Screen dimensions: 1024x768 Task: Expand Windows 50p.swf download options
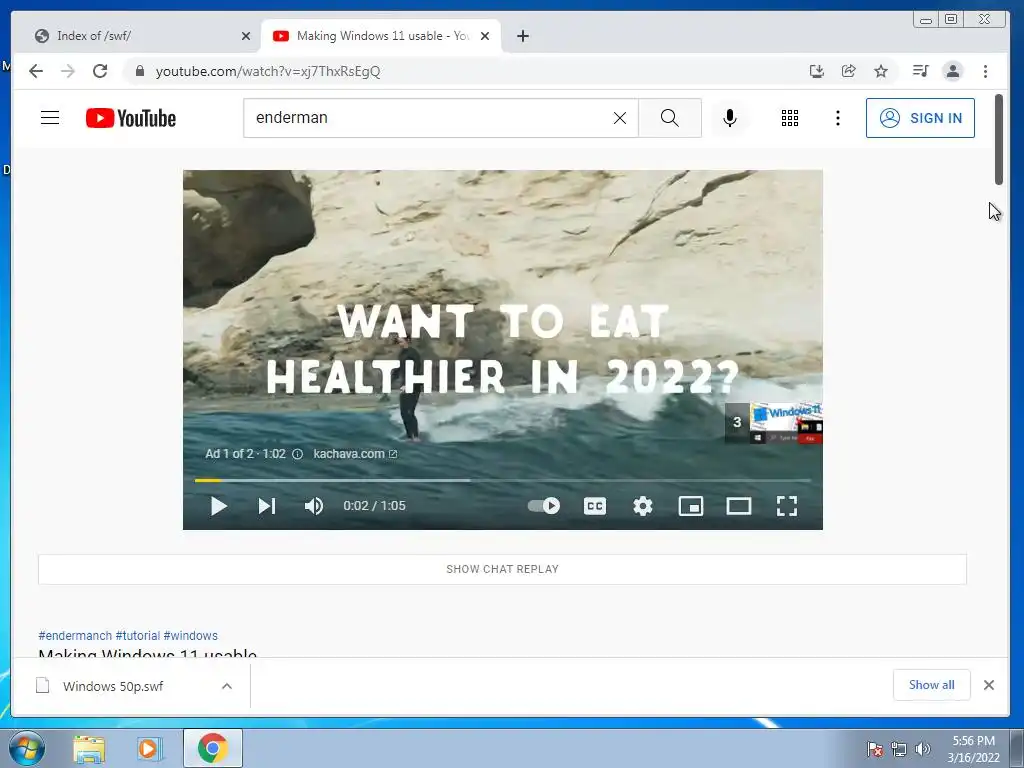coord(227,686)
